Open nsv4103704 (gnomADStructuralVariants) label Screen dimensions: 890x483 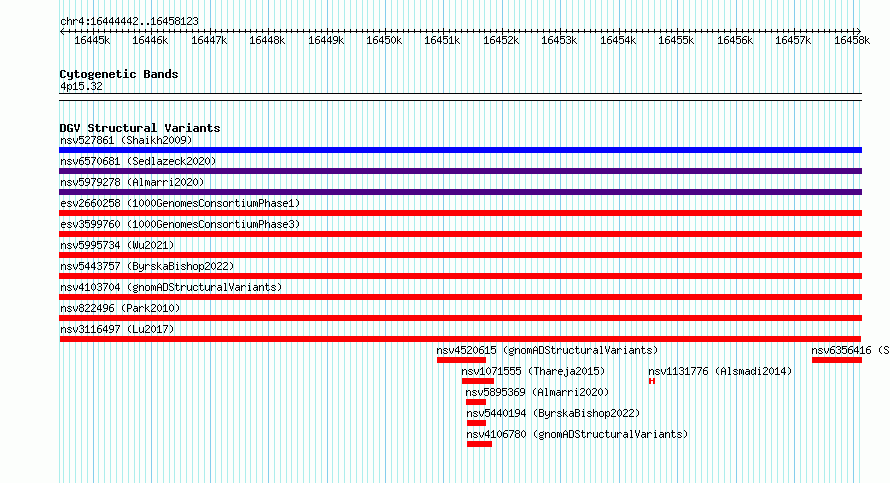pos(171,287)
